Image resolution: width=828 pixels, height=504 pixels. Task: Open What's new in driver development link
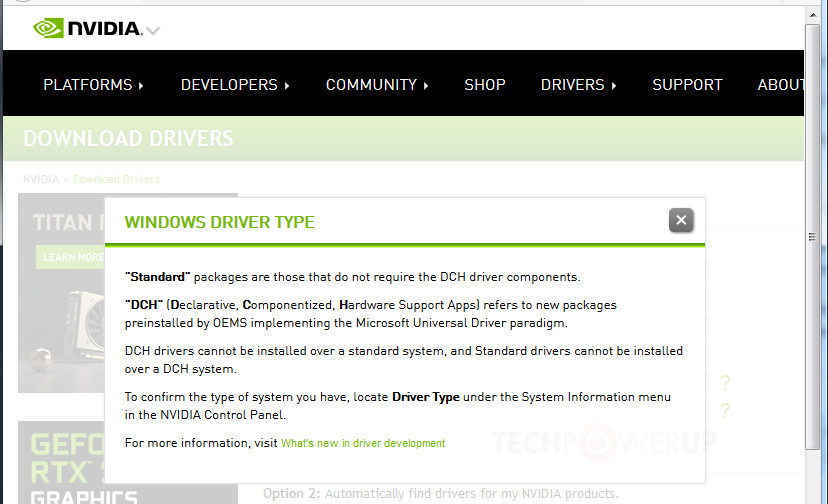point(363,443)
